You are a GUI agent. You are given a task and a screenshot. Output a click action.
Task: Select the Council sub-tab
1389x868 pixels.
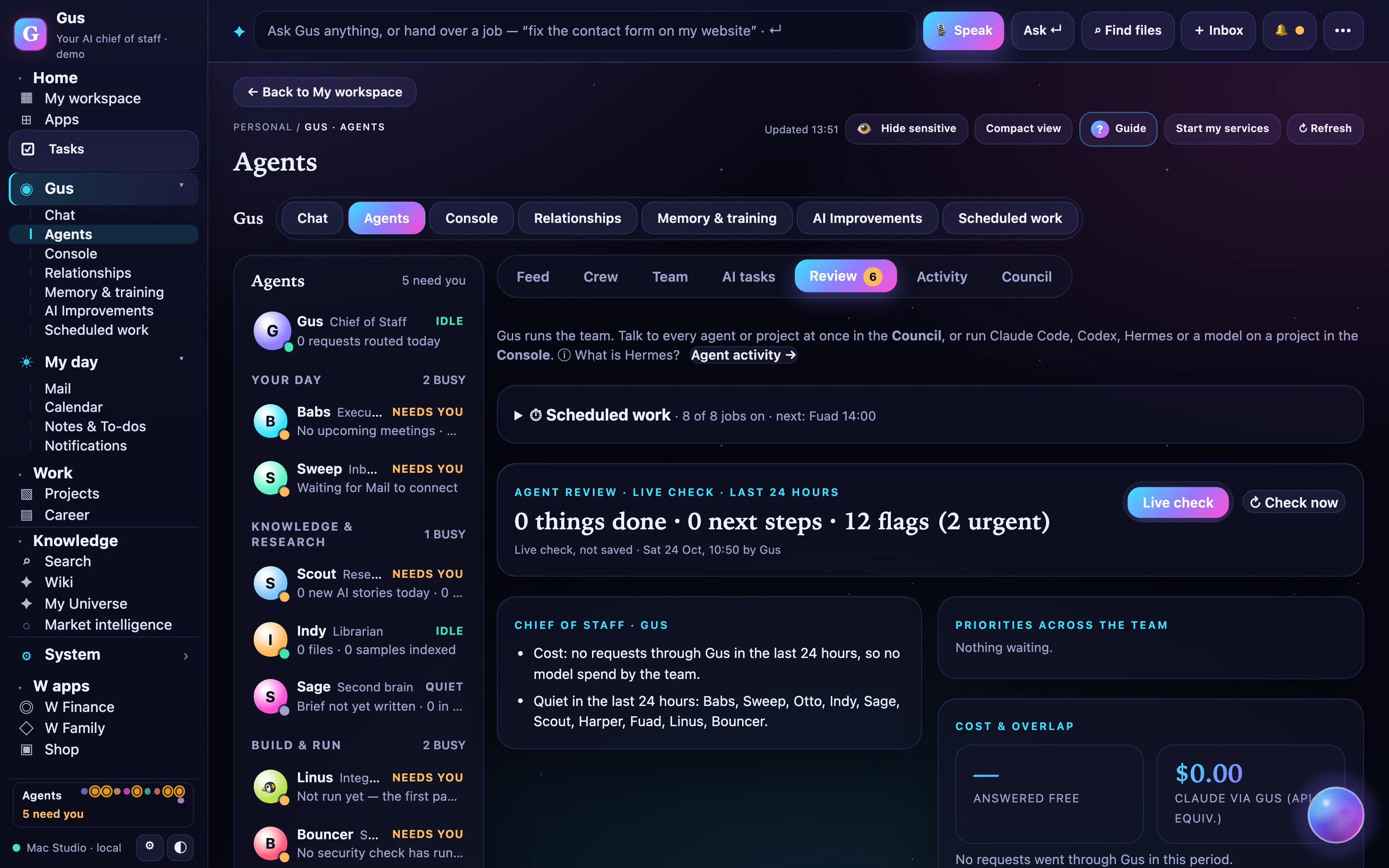1026,277
